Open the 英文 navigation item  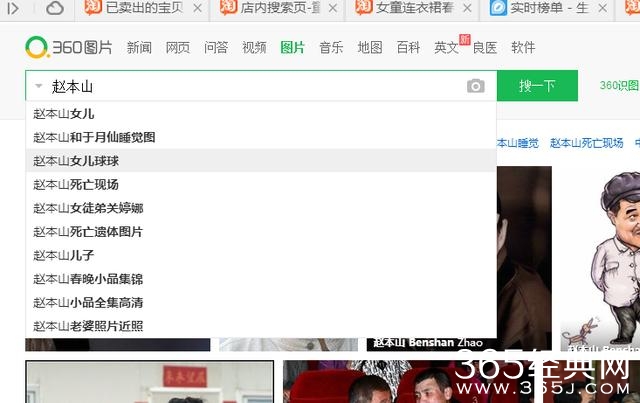(x=446, y=48)
